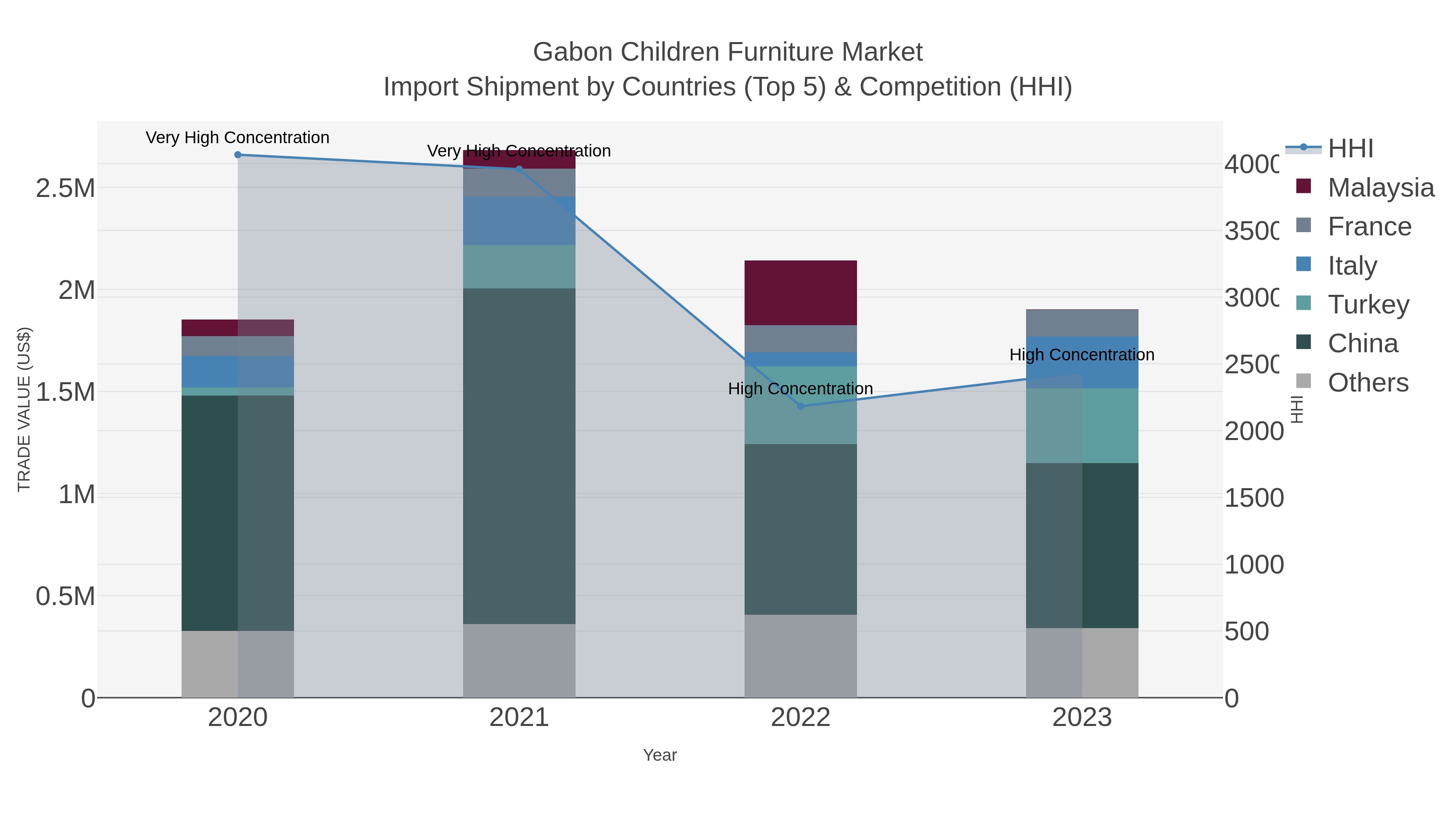The image size is (1456, 819).
Task: Select the Turkey bar segment for 2023
Action: (1082, 425)
